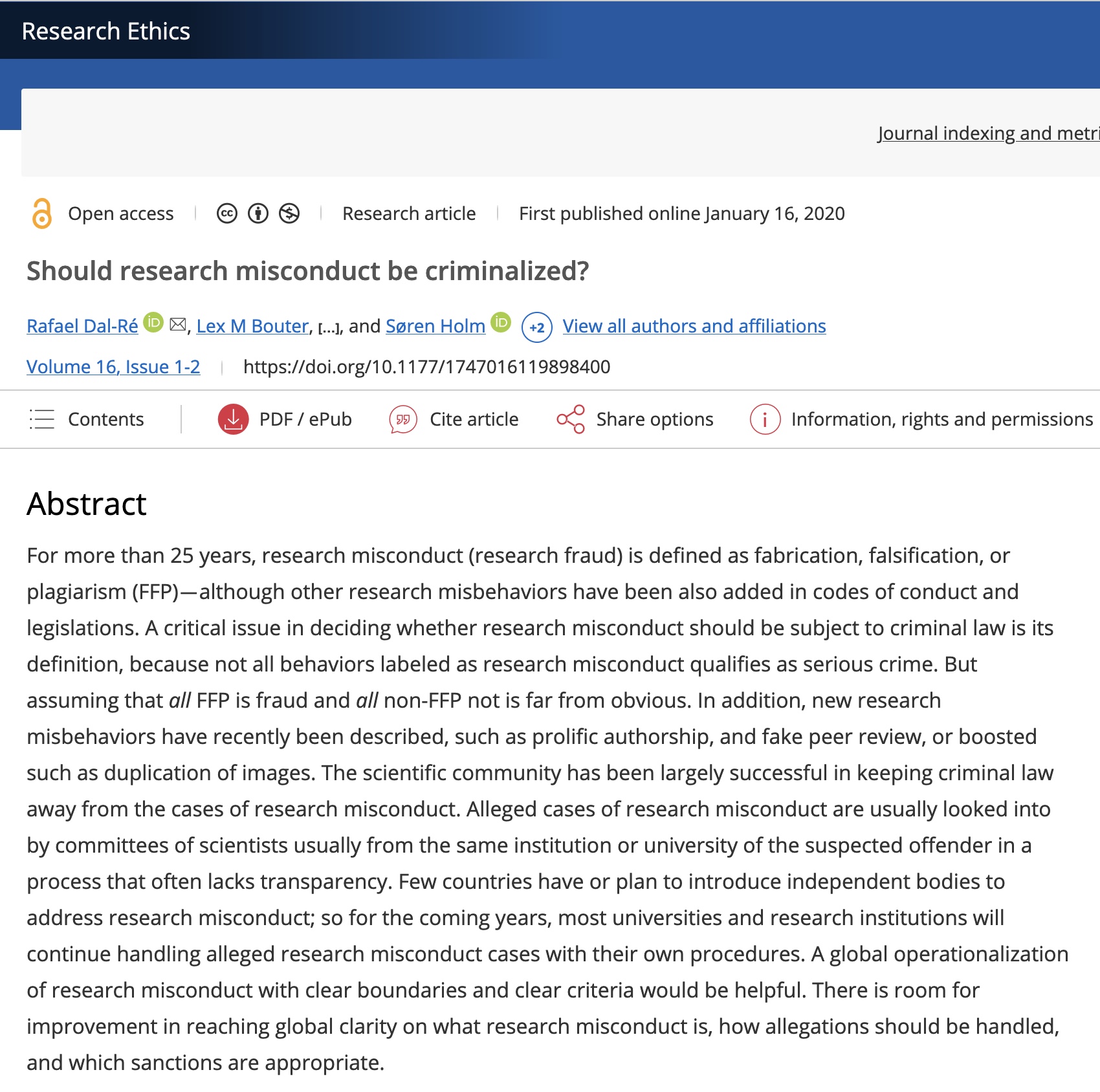This screenshot has height=1092, width=1100.
Task: Expand the +2 additional authors badge
Action: [x=536, y=327]
